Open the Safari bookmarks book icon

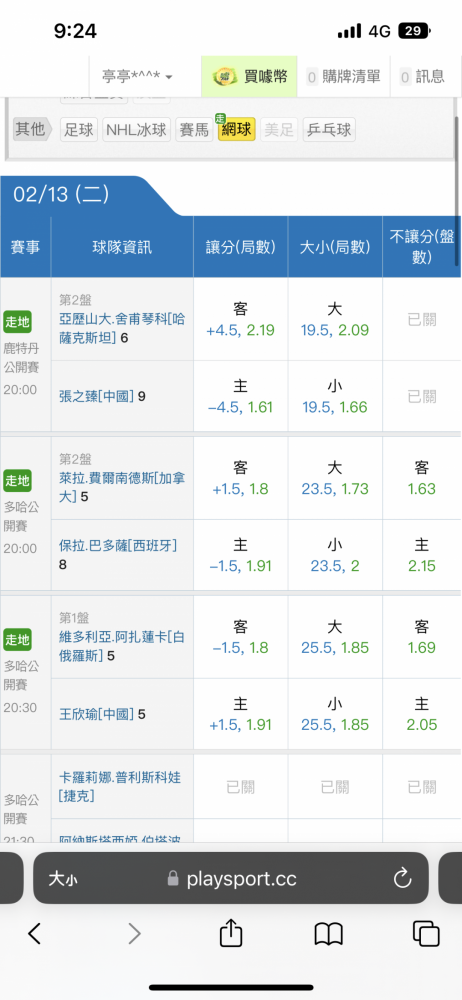pos(329,934)
